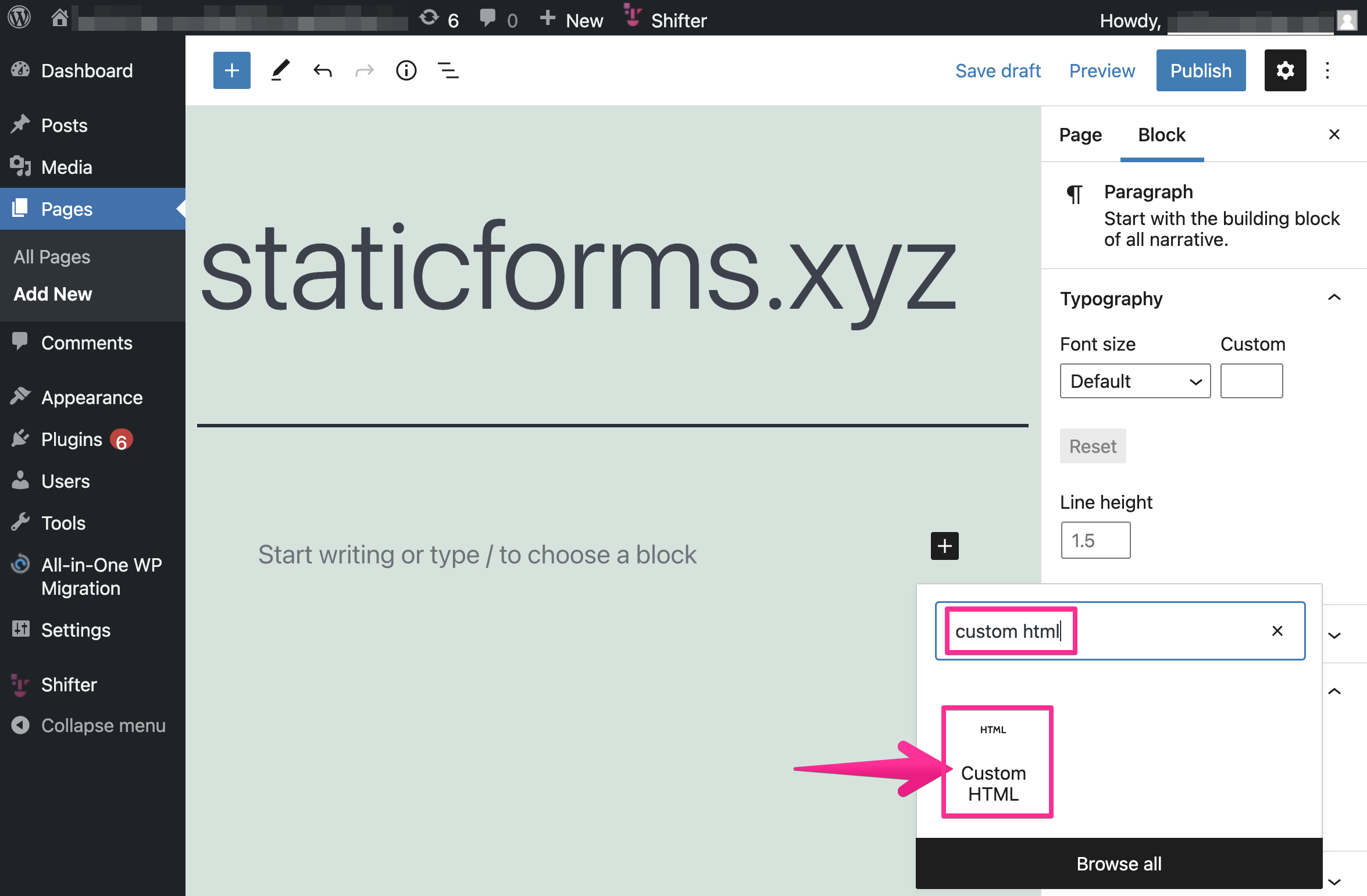Click the Line height input
Screen dimensions: 1367x896
[1095, 540]
